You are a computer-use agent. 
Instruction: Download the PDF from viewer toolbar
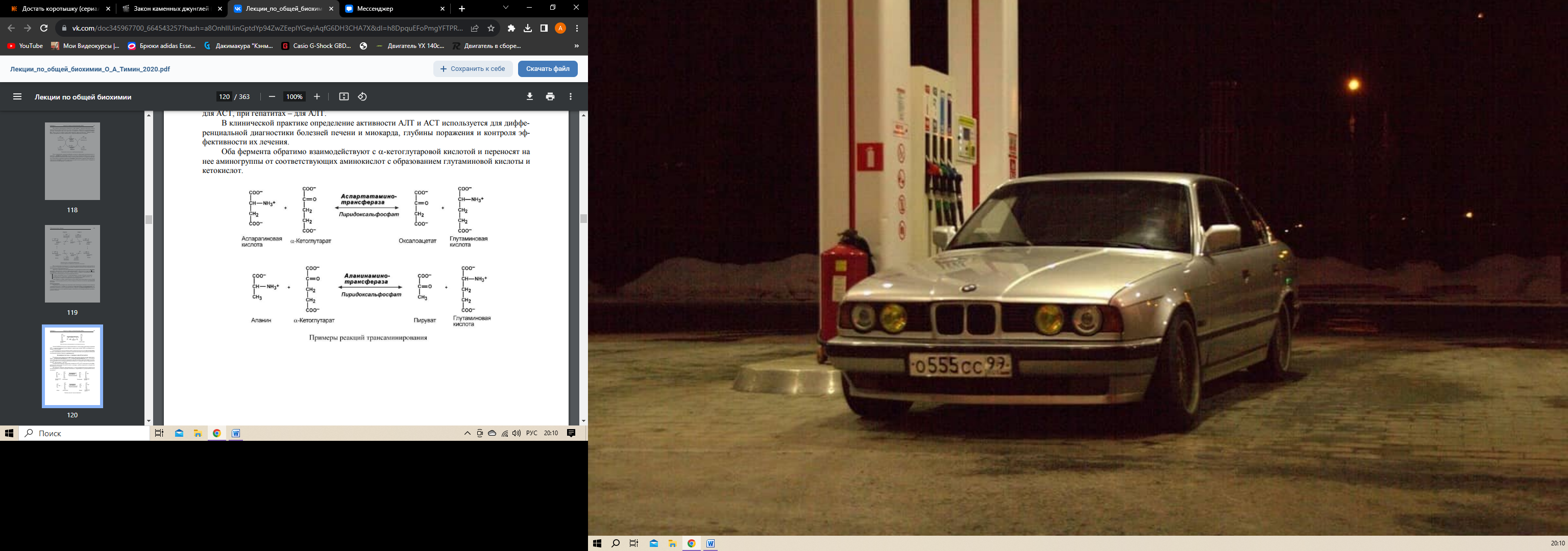pyautogui.click(x=530, y=97)
